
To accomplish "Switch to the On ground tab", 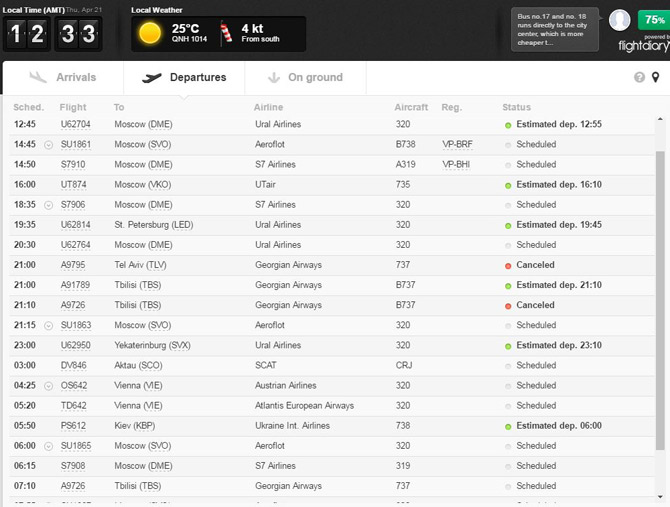I will coord(305,77).
